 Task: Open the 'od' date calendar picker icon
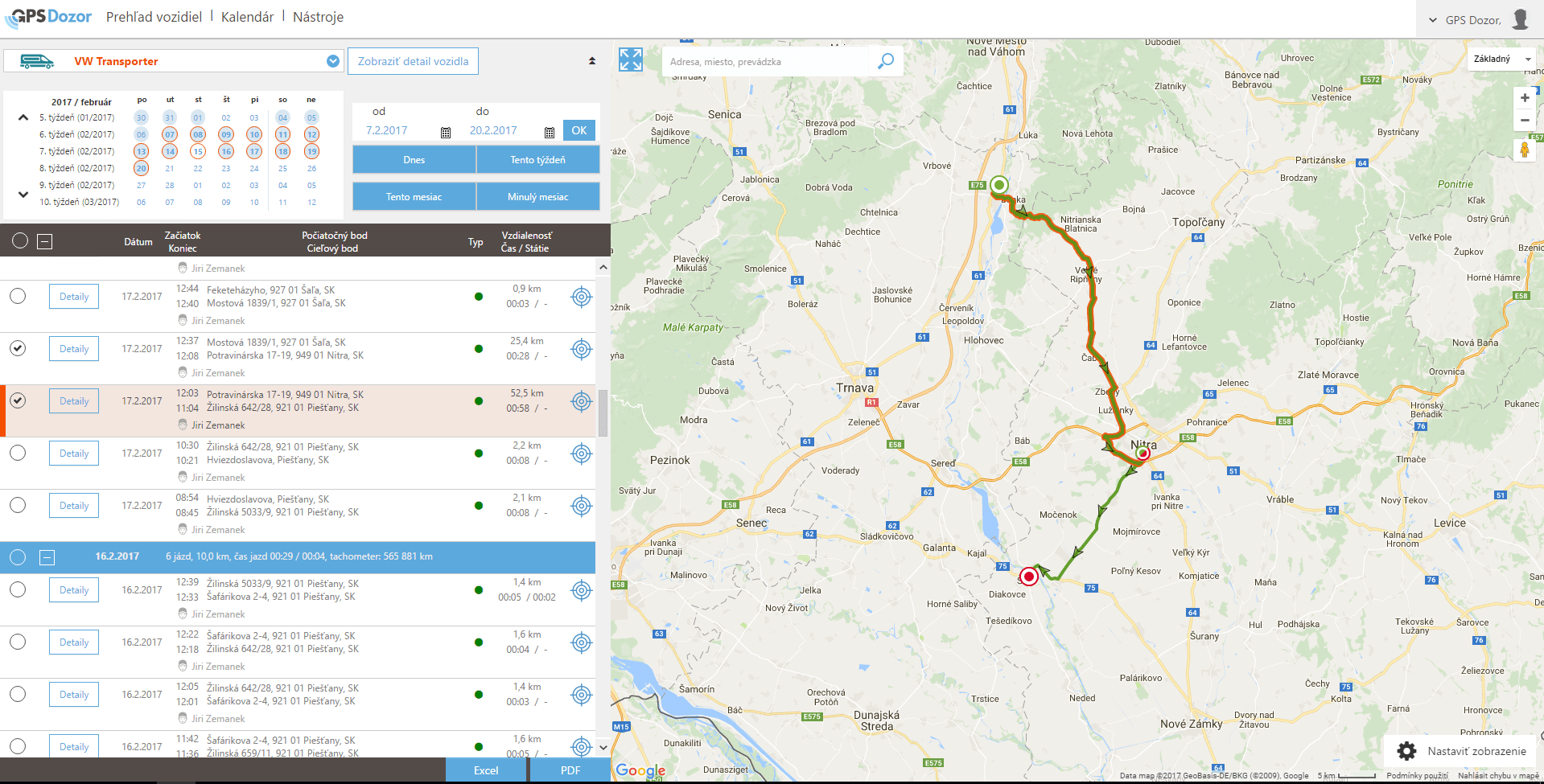(446, 133)
